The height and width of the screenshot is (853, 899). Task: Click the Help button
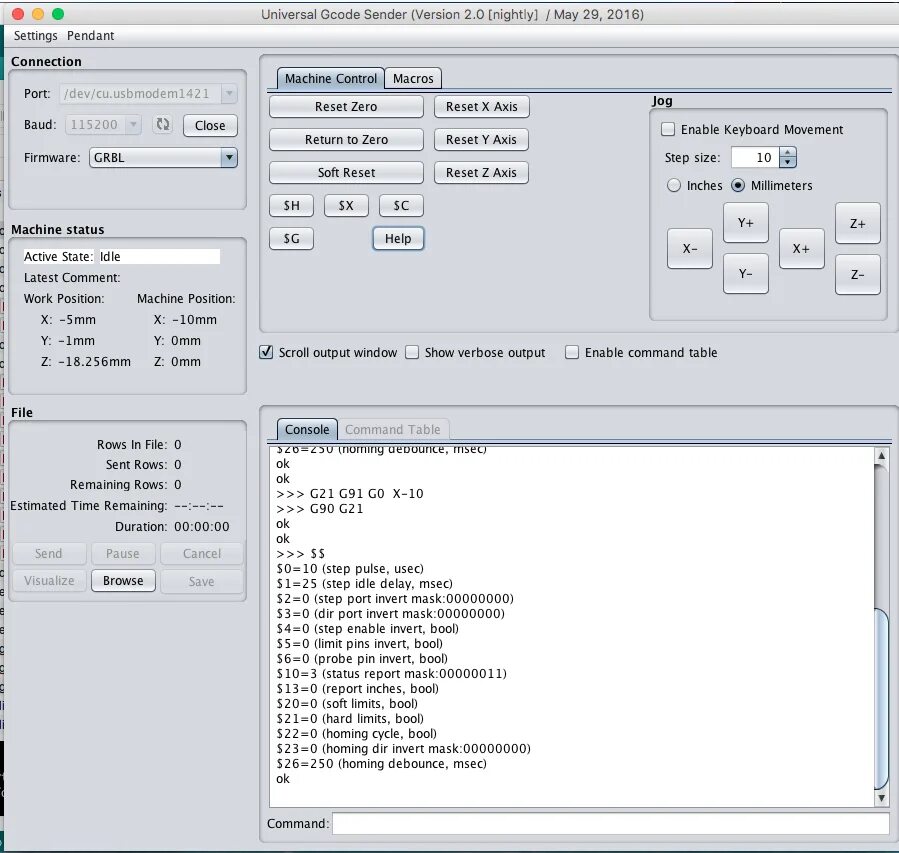tap(398, 238)
